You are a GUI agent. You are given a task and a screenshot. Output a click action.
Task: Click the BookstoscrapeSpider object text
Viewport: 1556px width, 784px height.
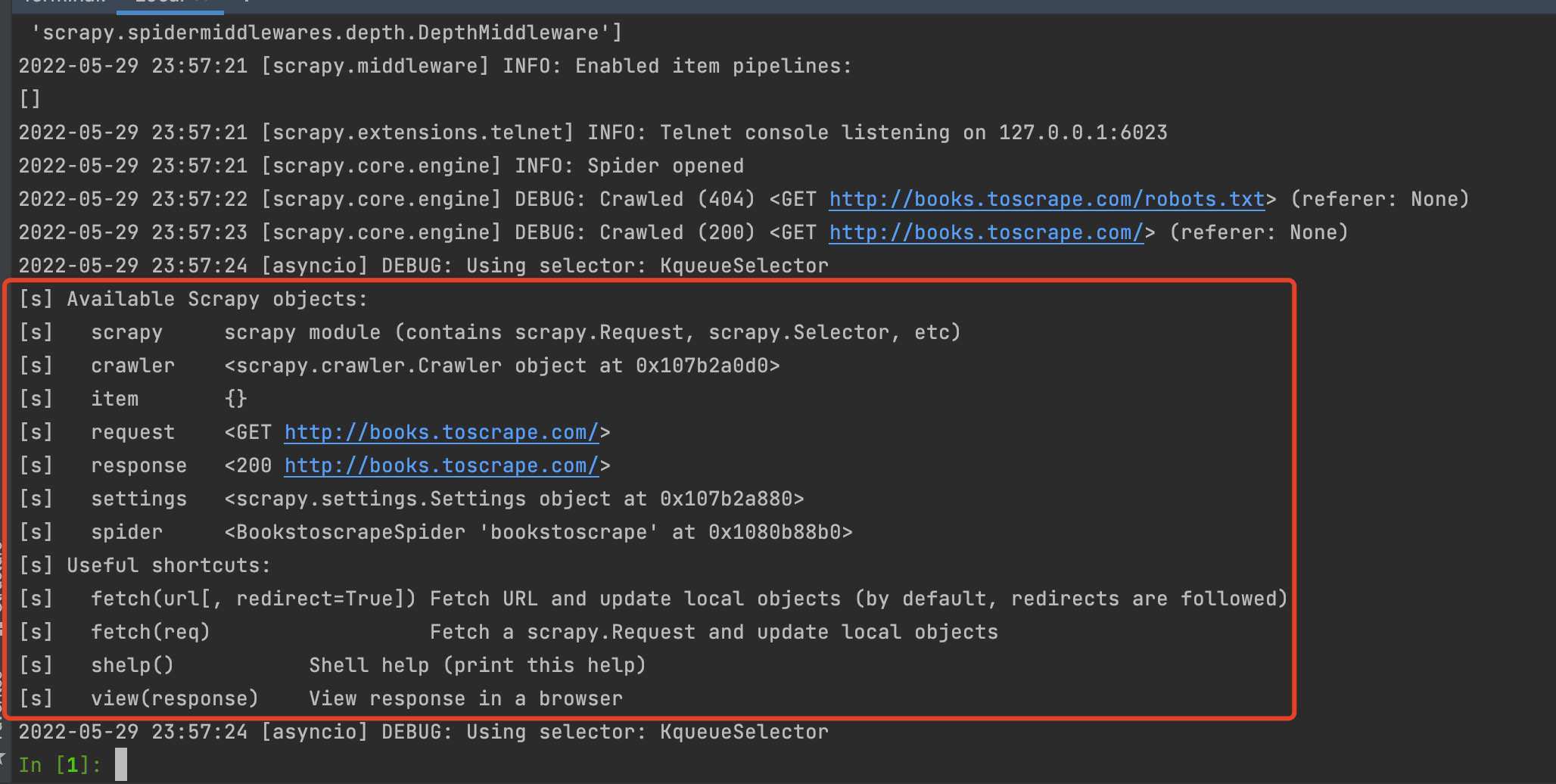click(x=538, y=532)
